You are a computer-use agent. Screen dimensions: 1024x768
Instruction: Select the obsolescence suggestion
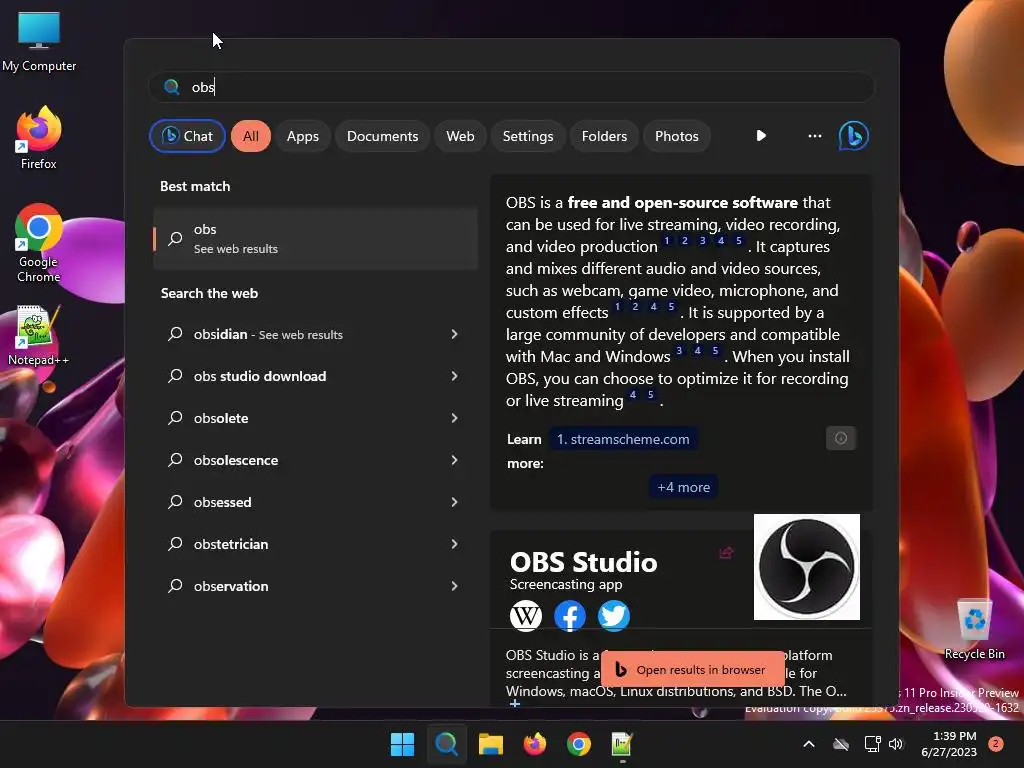[x=316, y=460]
